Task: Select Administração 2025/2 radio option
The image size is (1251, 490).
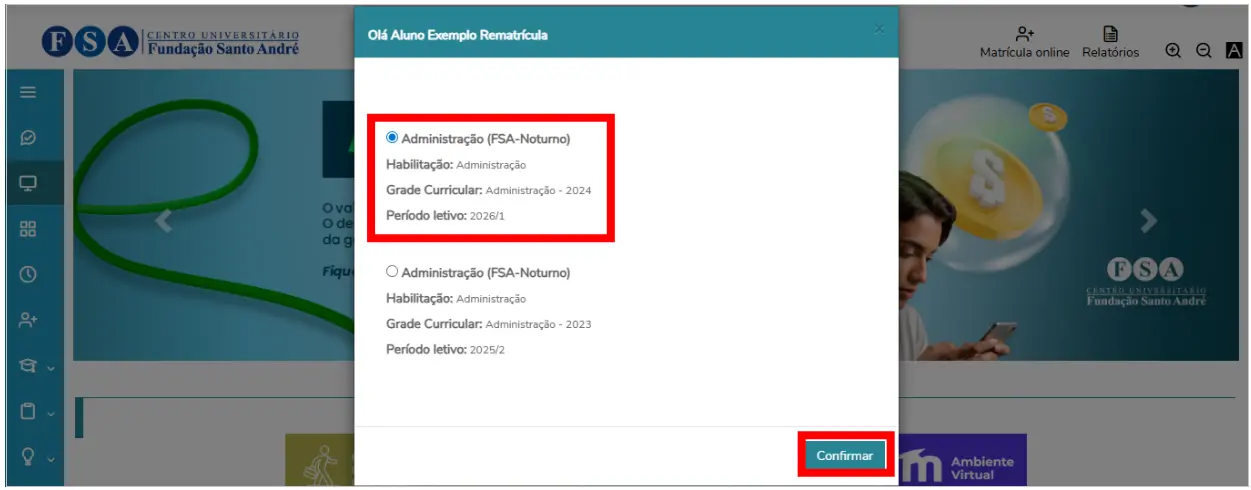Action: coord(392,271)
